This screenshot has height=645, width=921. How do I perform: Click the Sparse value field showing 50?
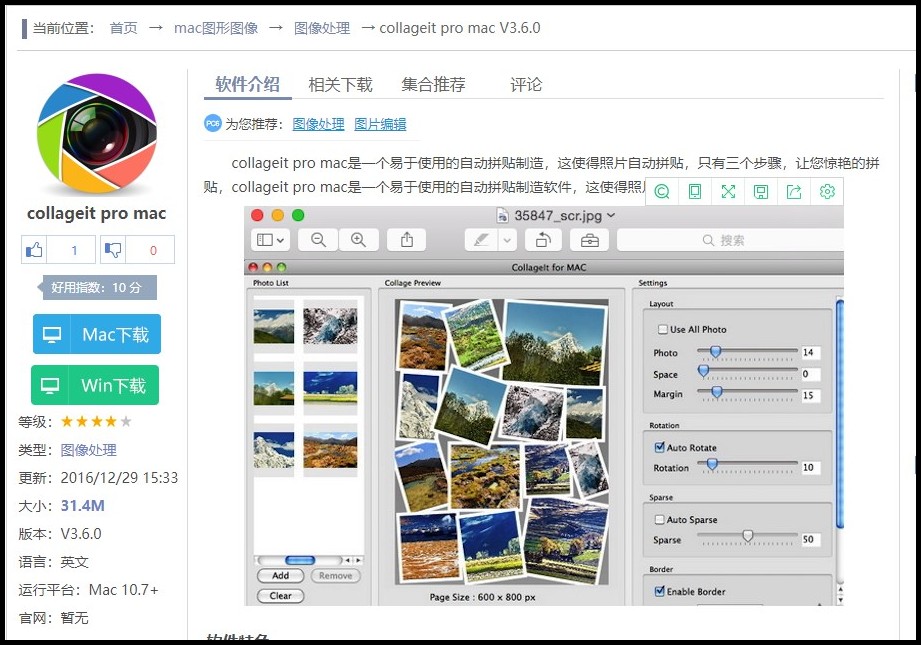[x=811, y=539]
